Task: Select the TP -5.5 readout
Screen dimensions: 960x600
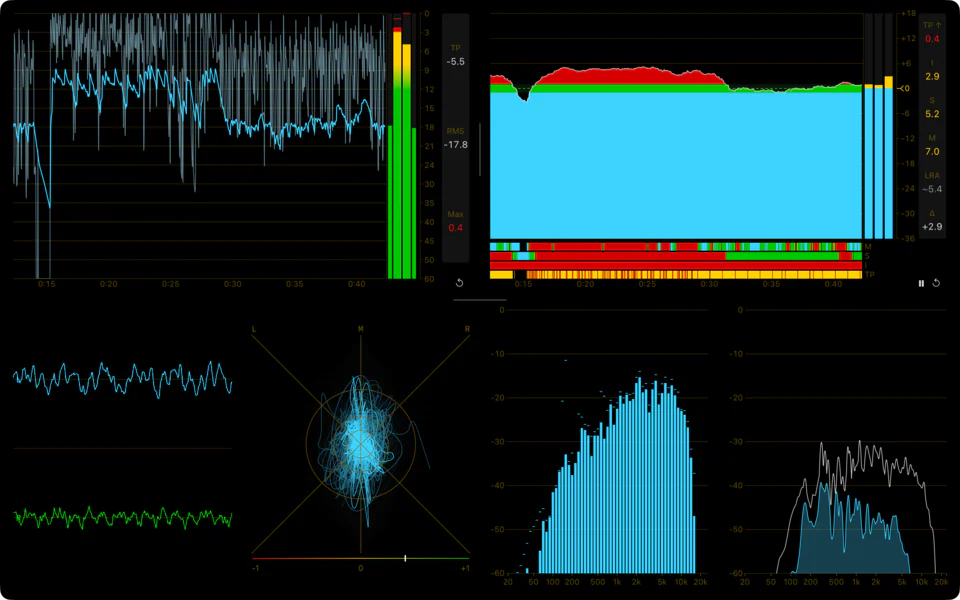Action: 455,55
